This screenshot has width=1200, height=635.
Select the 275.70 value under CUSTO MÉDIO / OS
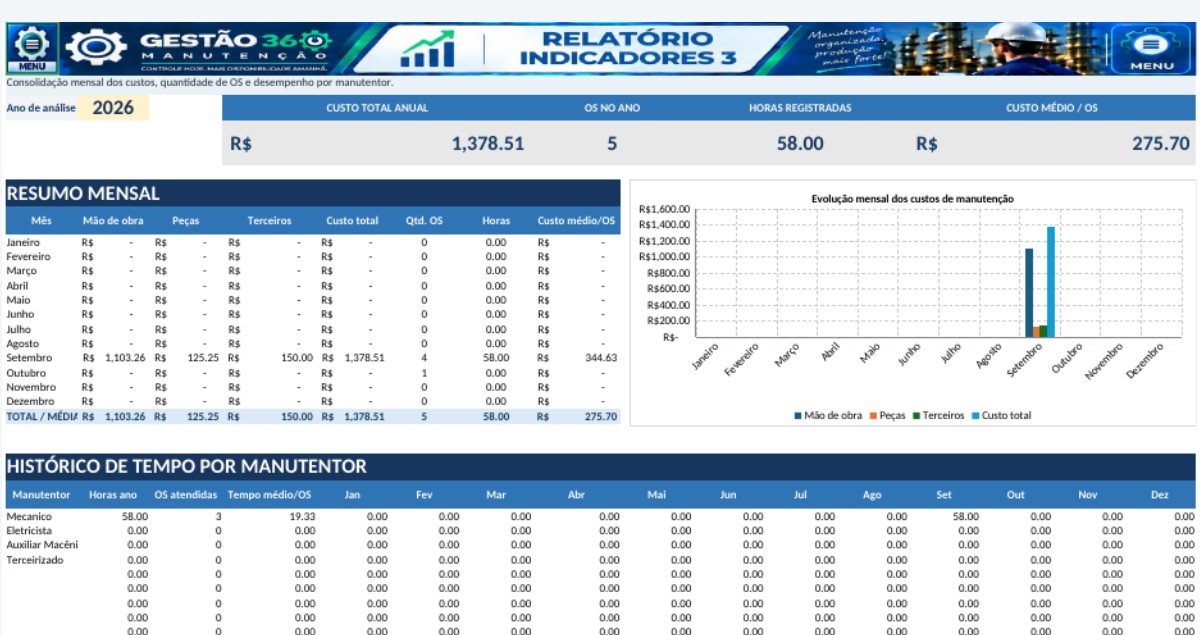pyautogui.click(x=1161, y=143)
